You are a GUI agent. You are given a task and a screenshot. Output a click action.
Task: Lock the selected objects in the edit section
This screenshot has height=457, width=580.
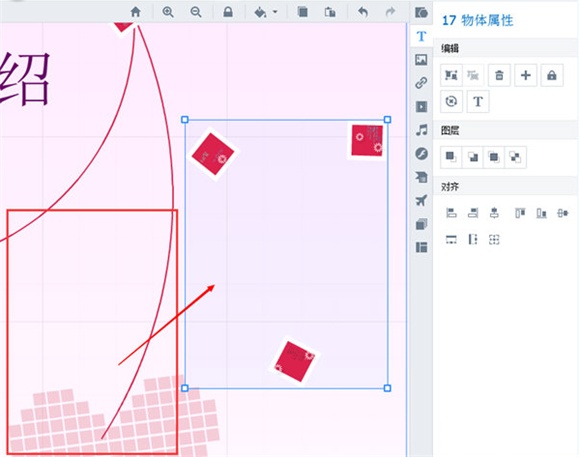coord(552,75)
